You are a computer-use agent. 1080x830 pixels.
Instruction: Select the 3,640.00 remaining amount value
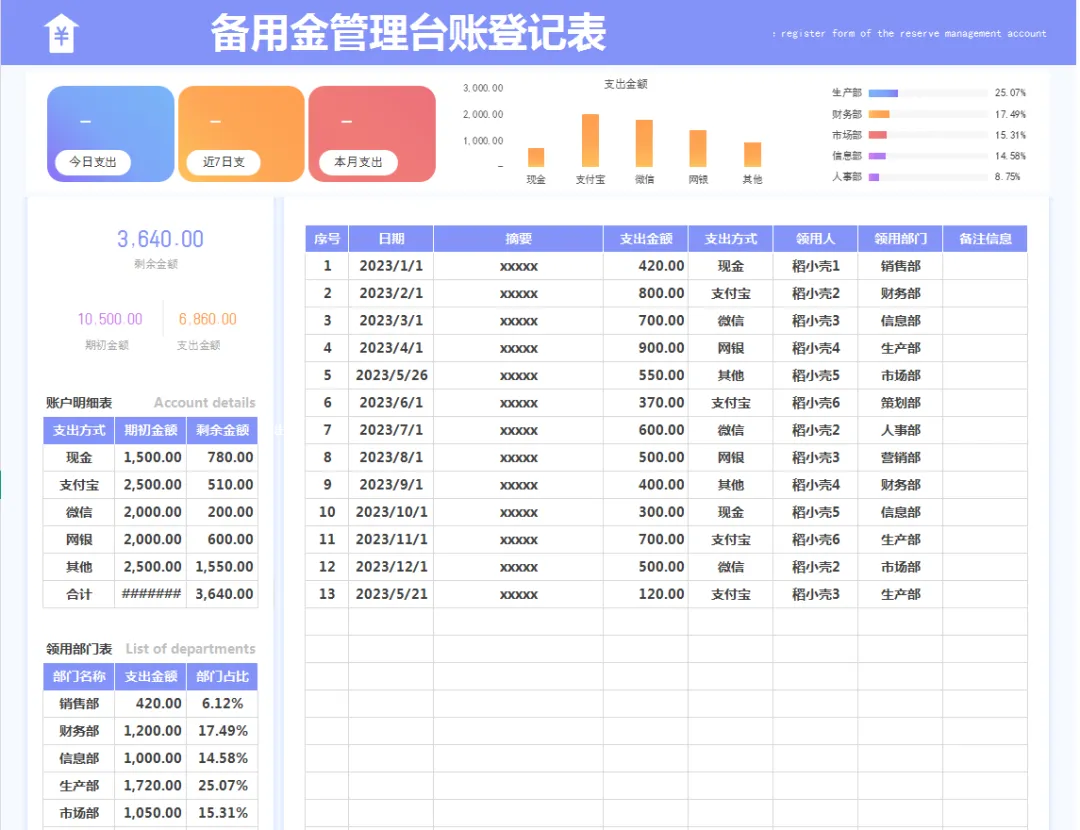pos(160,239)
